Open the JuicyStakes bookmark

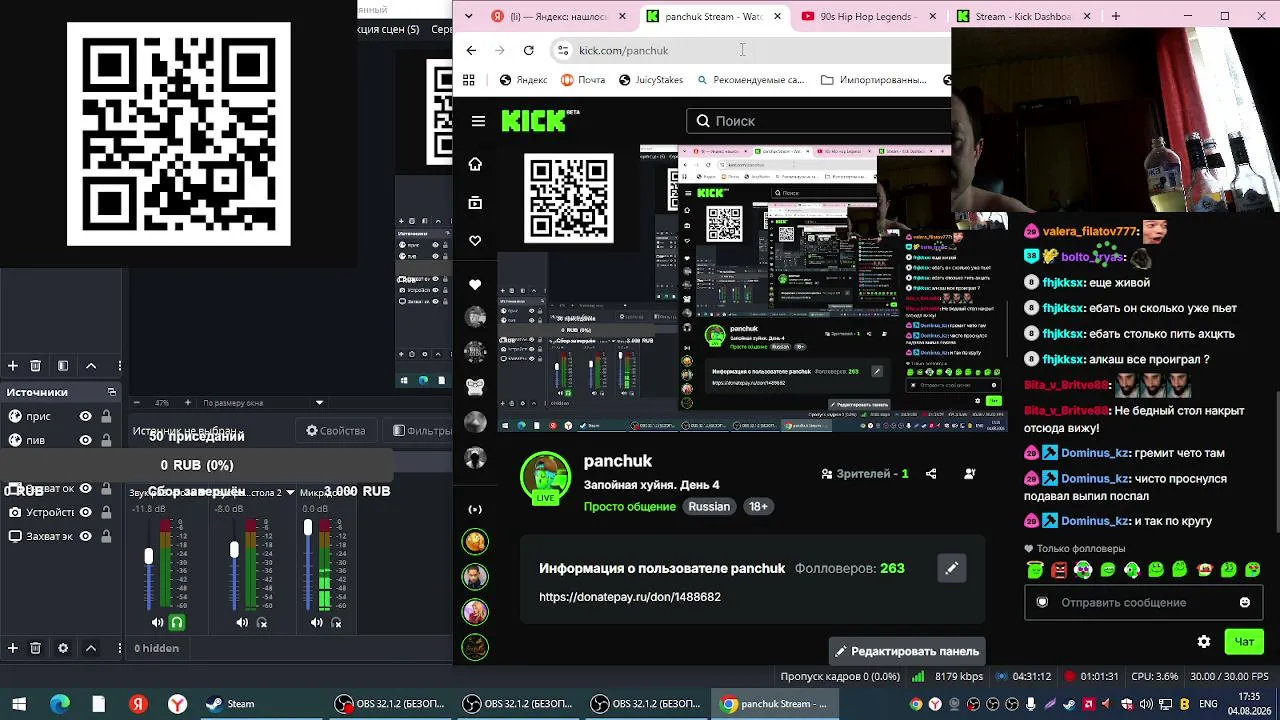pyautogui.click(x=651, y=80)
